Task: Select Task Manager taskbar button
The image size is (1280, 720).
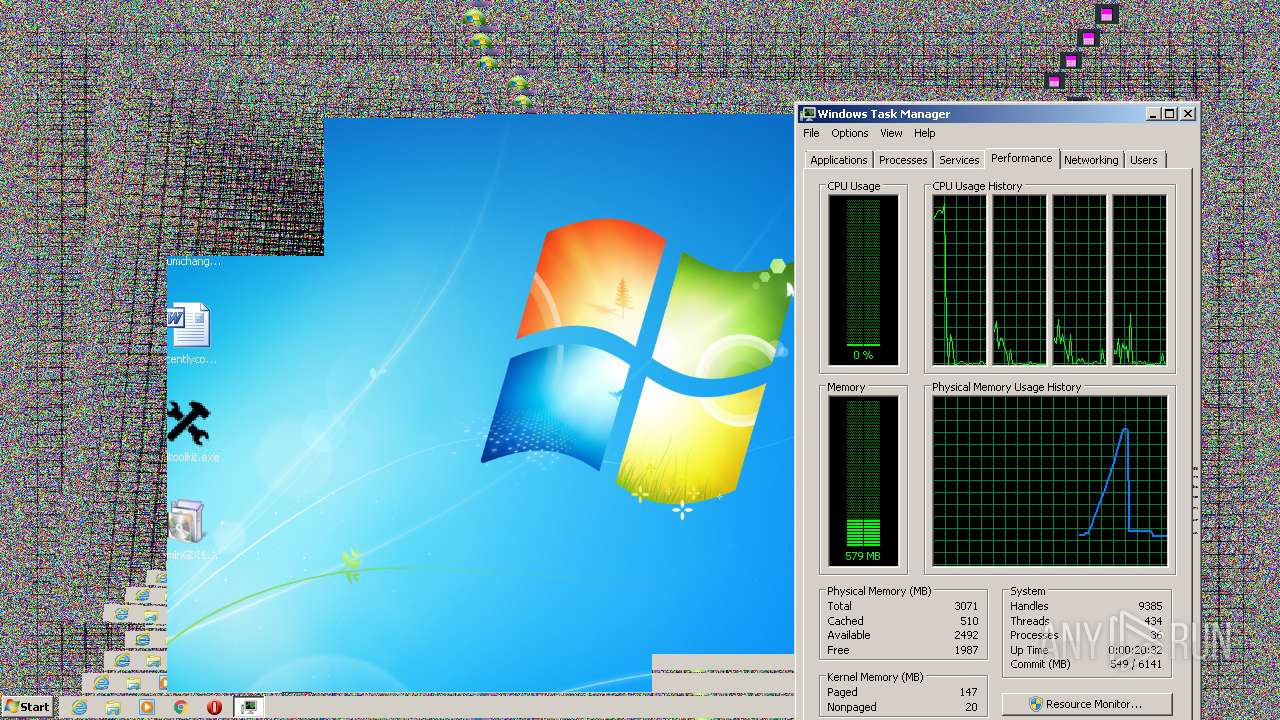Action: [x=249, y=707]
